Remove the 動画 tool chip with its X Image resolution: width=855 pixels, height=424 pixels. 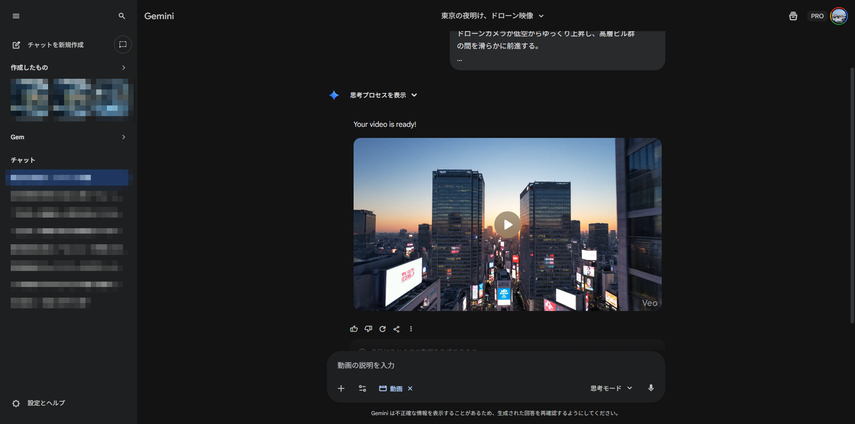[x=410, y=389]
